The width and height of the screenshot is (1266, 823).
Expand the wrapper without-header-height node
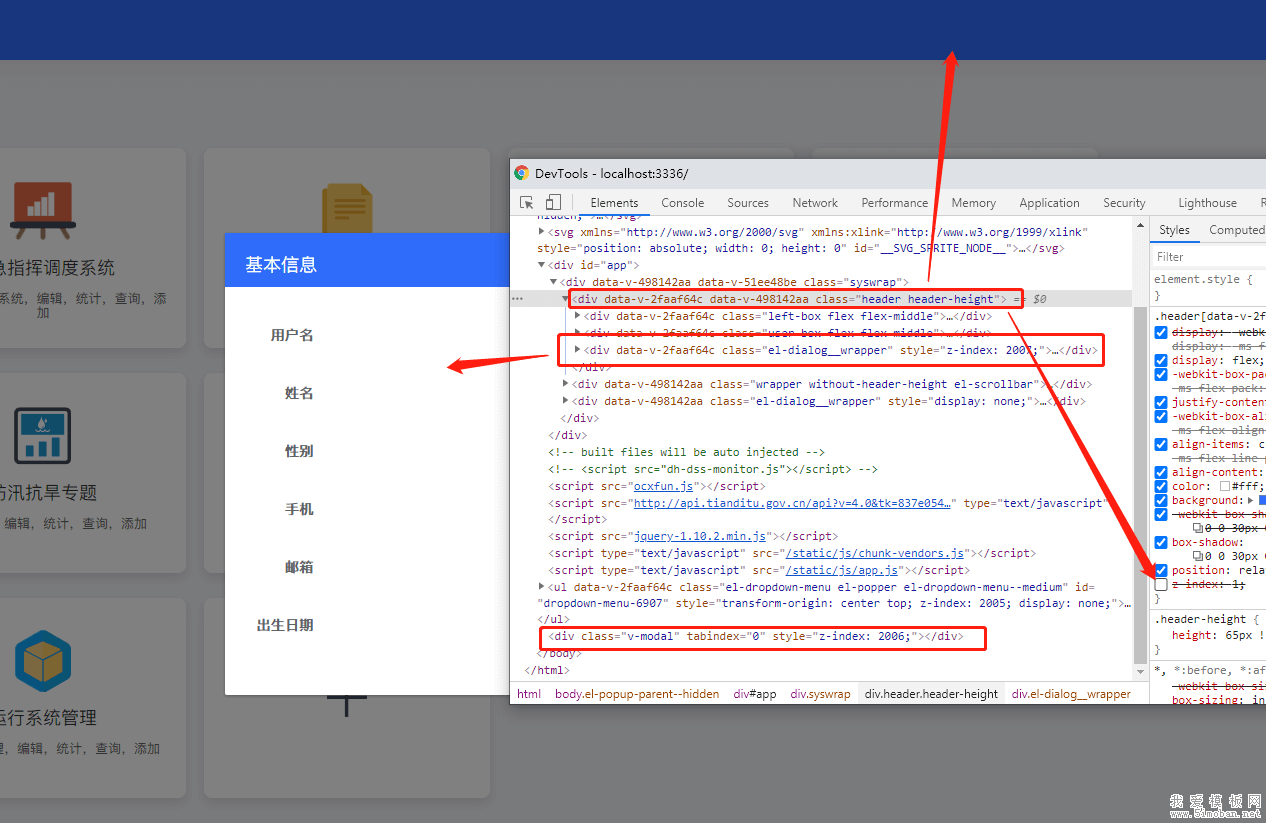(x=566, y=384)
